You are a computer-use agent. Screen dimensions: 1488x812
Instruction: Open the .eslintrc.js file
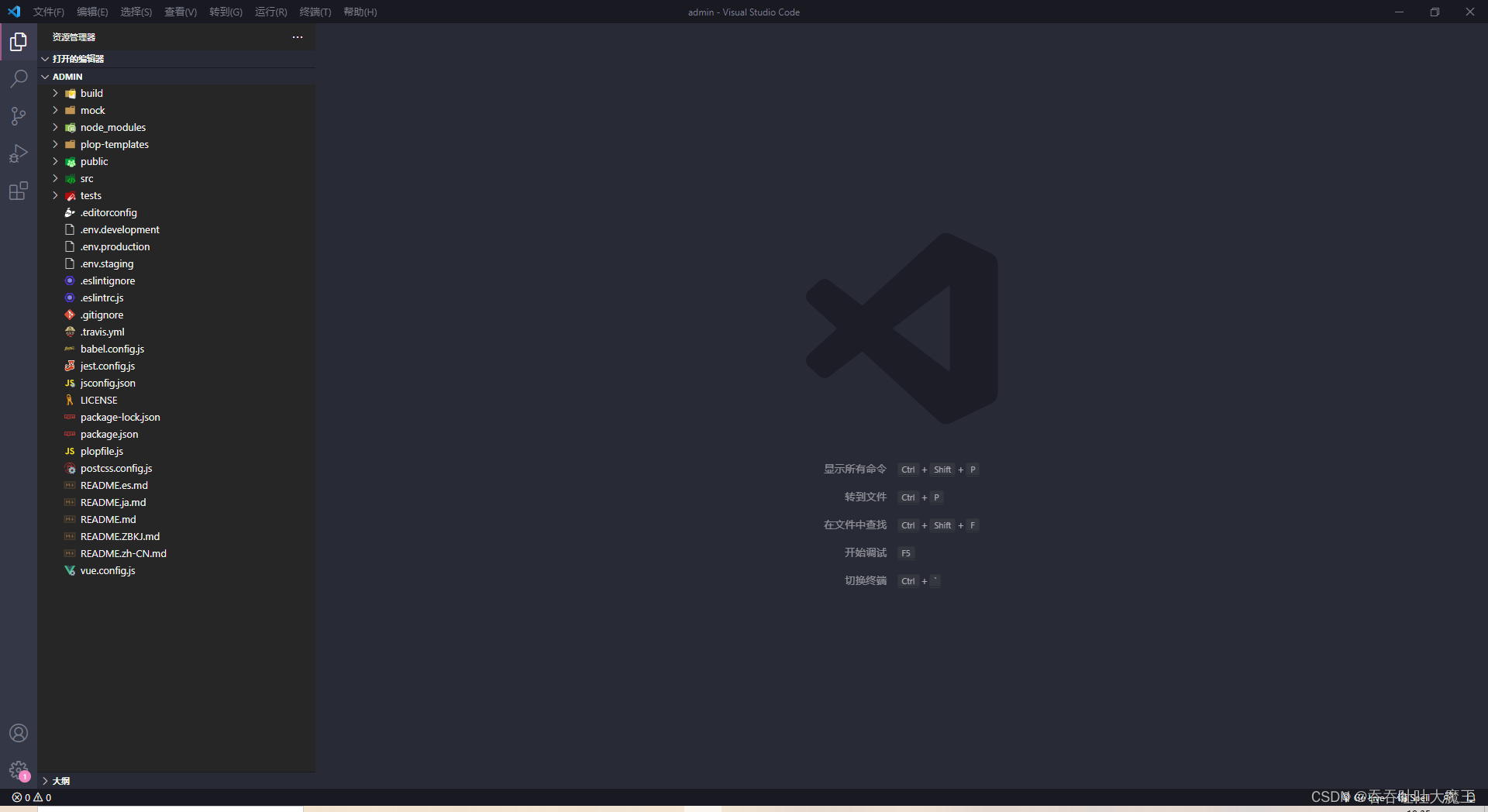tap(176, 298)
